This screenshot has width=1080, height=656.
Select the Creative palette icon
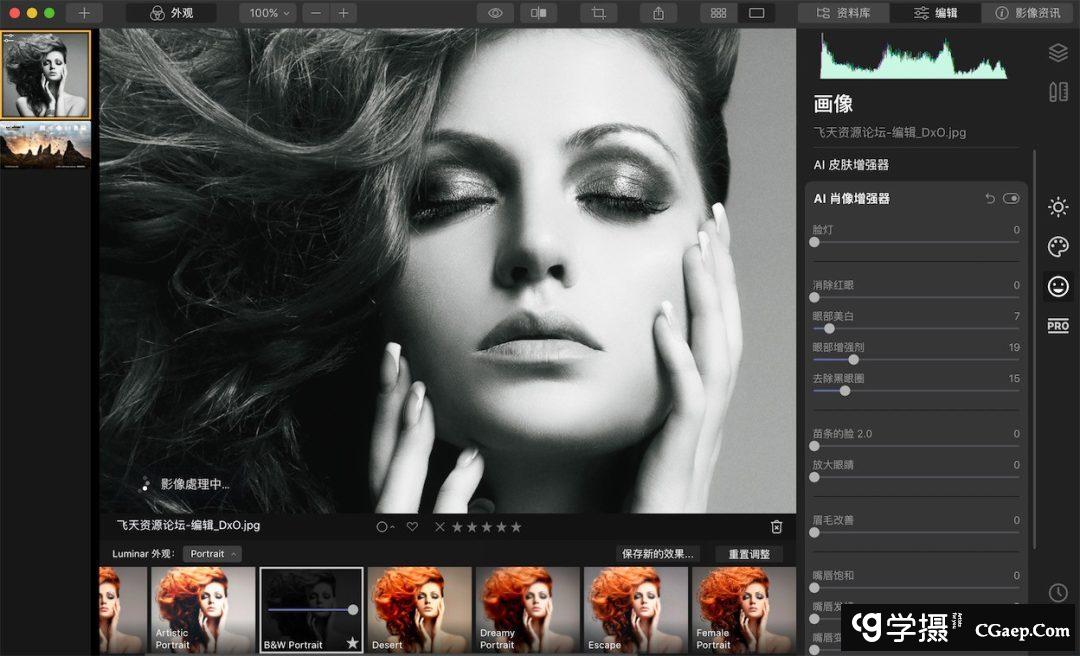(x=1057, y=247)
